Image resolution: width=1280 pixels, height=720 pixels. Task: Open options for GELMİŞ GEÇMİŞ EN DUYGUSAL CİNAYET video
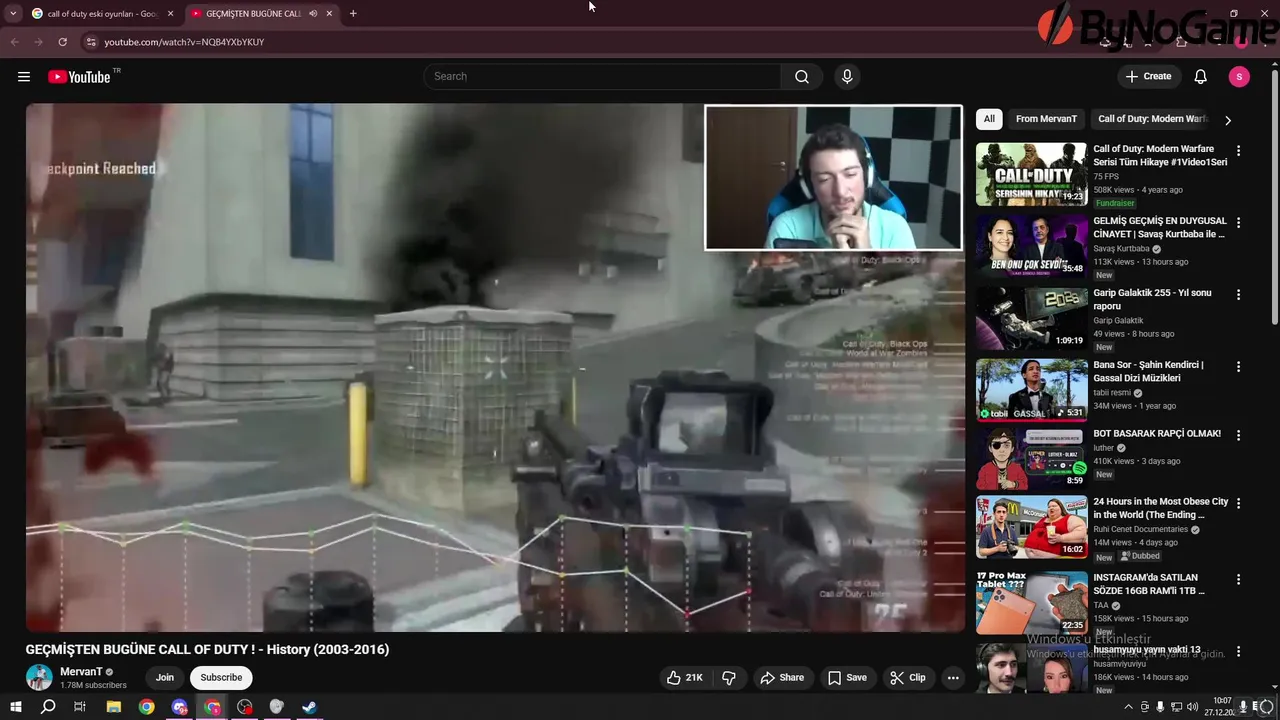pyautogui.click(x=1238, y=223)
